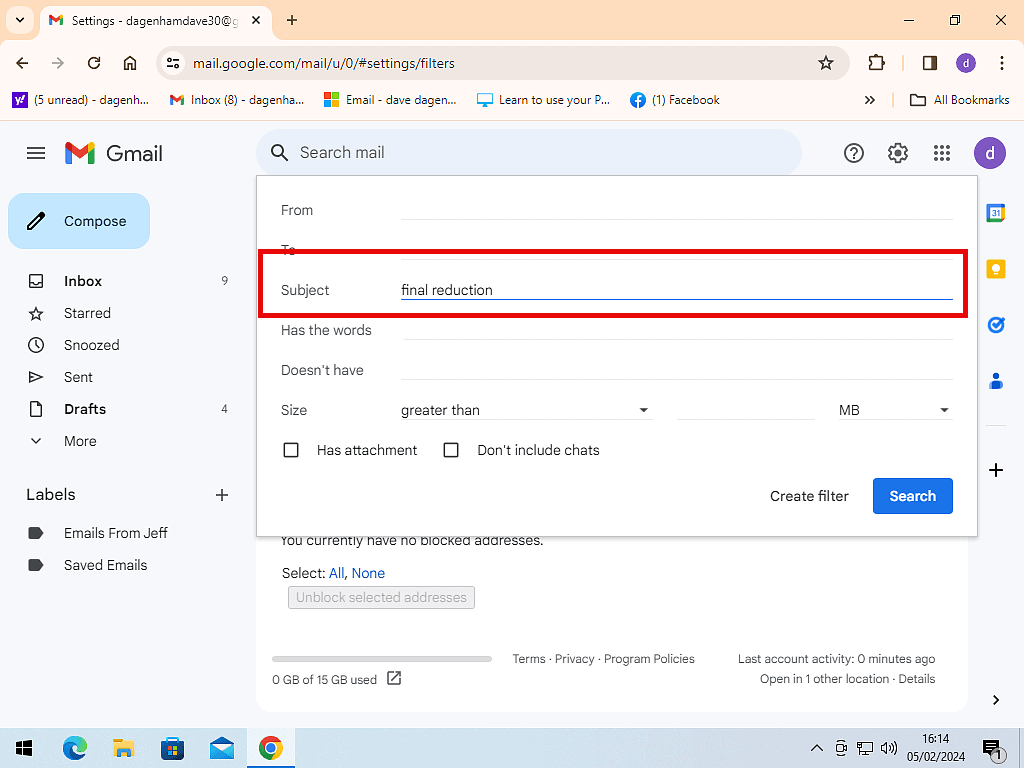Go to the Drafts folder
The width and height of the screenshot is (1024, 768).
[85, 409]
